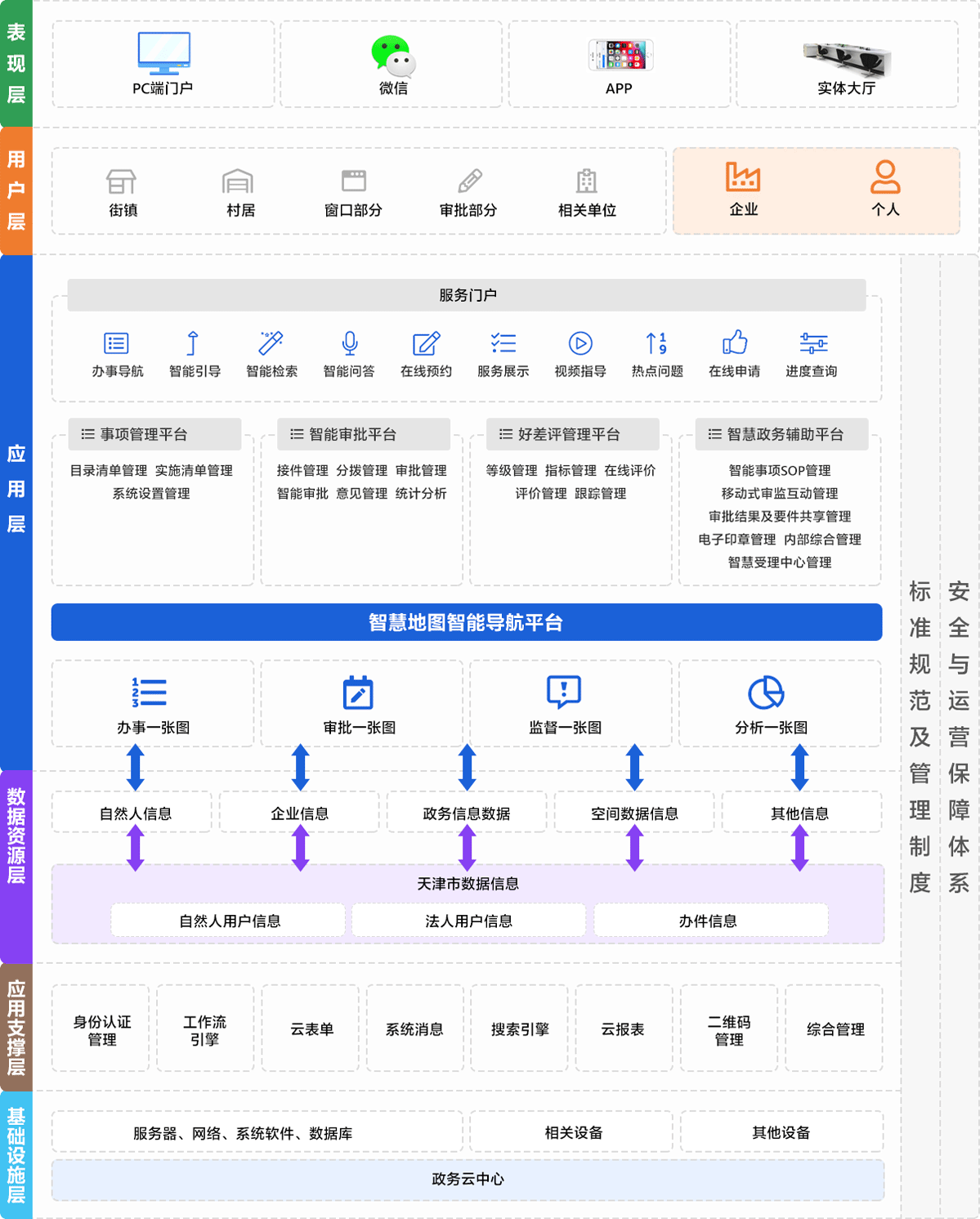
Task: Click the 热点问题 sort icon
Action: point(656,343)
